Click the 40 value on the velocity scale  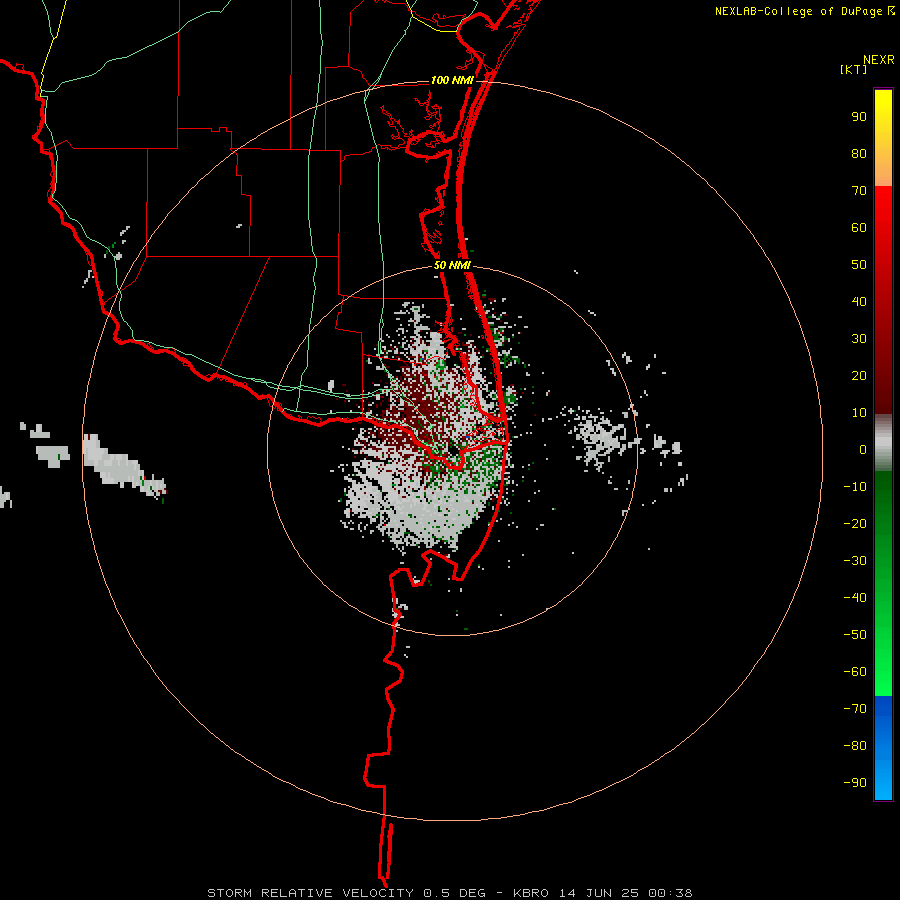click(x=859, y=302)
